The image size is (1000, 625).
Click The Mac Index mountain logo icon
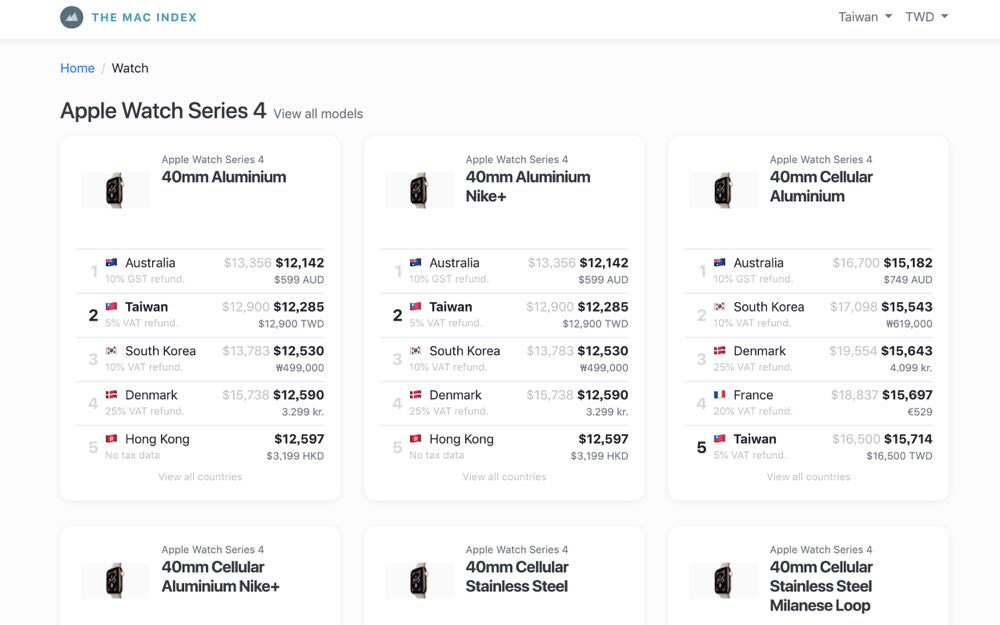coord(71,17)
